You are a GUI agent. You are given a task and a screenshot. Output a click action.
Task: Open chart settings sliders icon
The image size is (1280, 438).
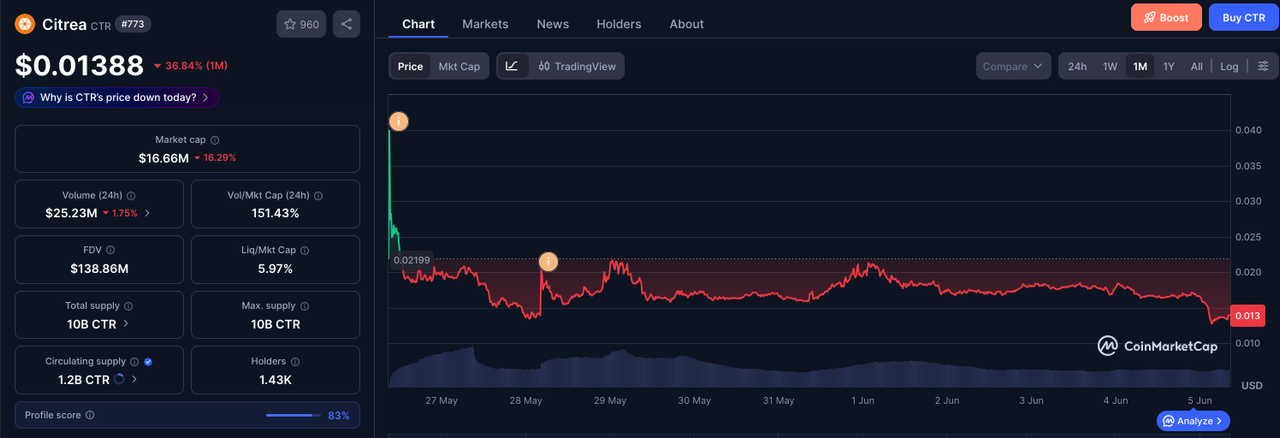pyautogui.click(x=1263, y=66)
